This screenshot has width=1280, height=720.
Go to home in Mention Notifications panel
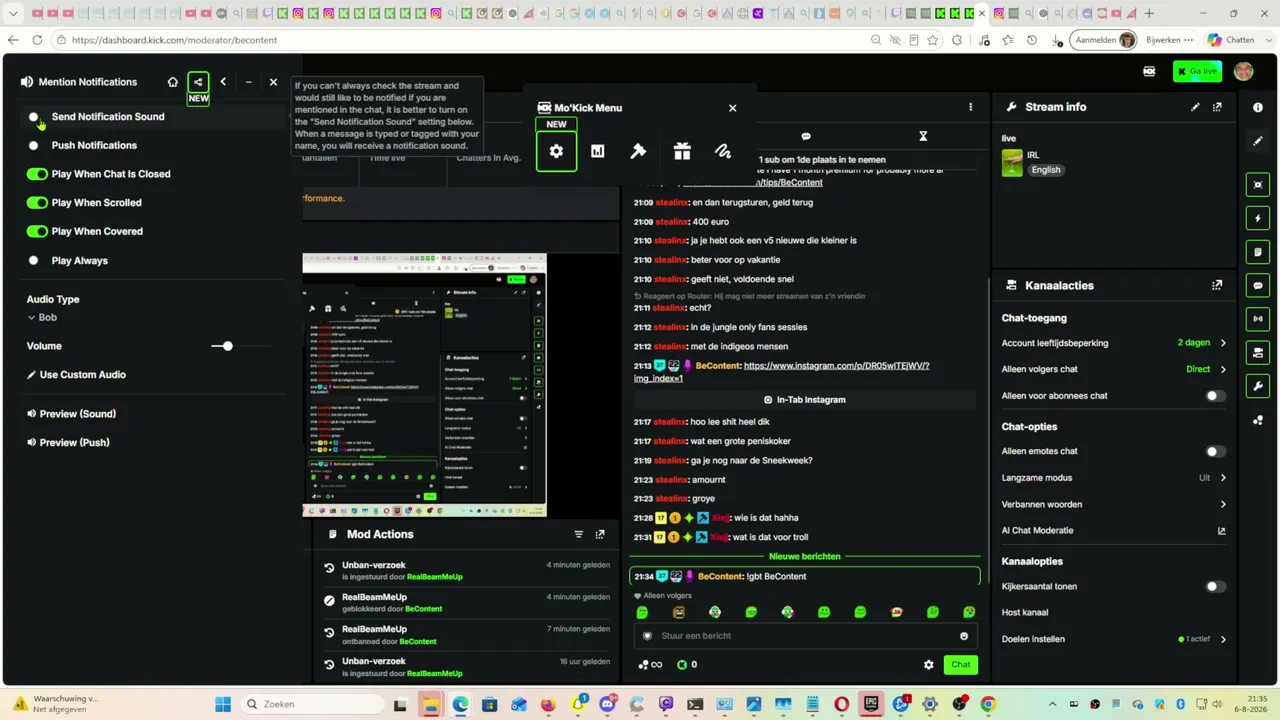tap(172, 82)
